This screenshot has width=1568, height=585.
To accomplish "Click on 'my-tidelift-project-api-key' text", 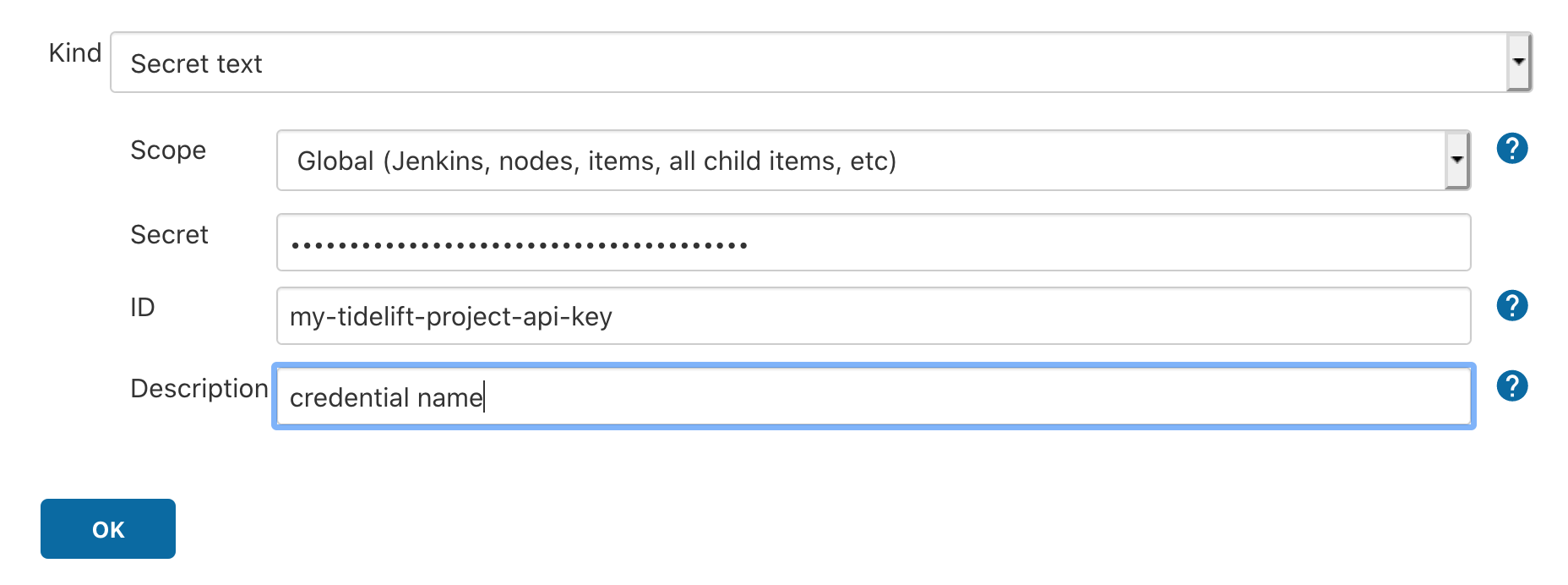I will click(x=450, y=317).
